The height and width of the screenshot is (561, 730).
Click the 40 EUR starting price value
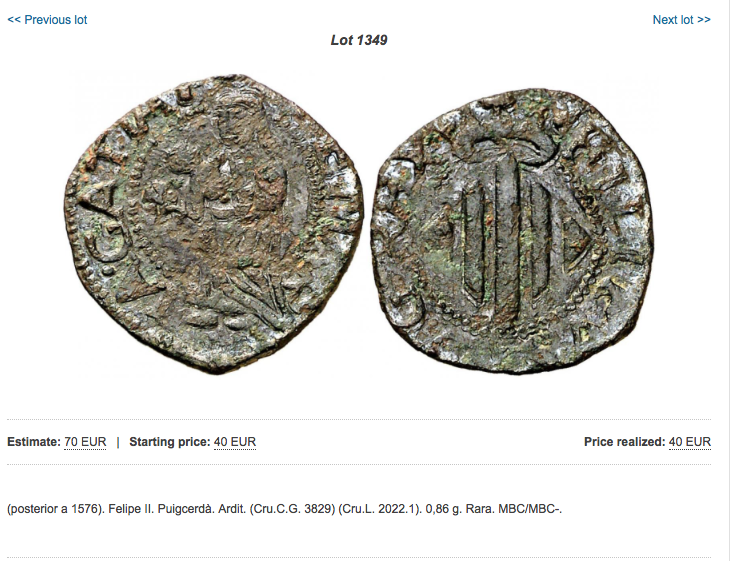[235, 442]
